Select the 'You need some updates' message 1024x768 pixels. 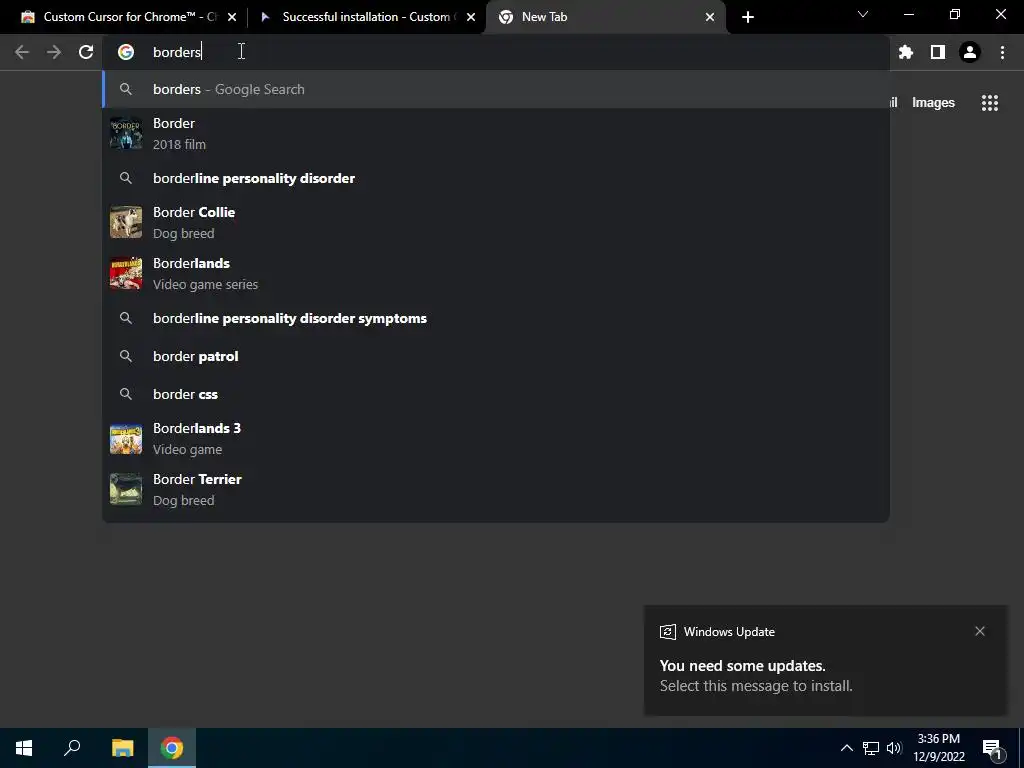(743, 665)
